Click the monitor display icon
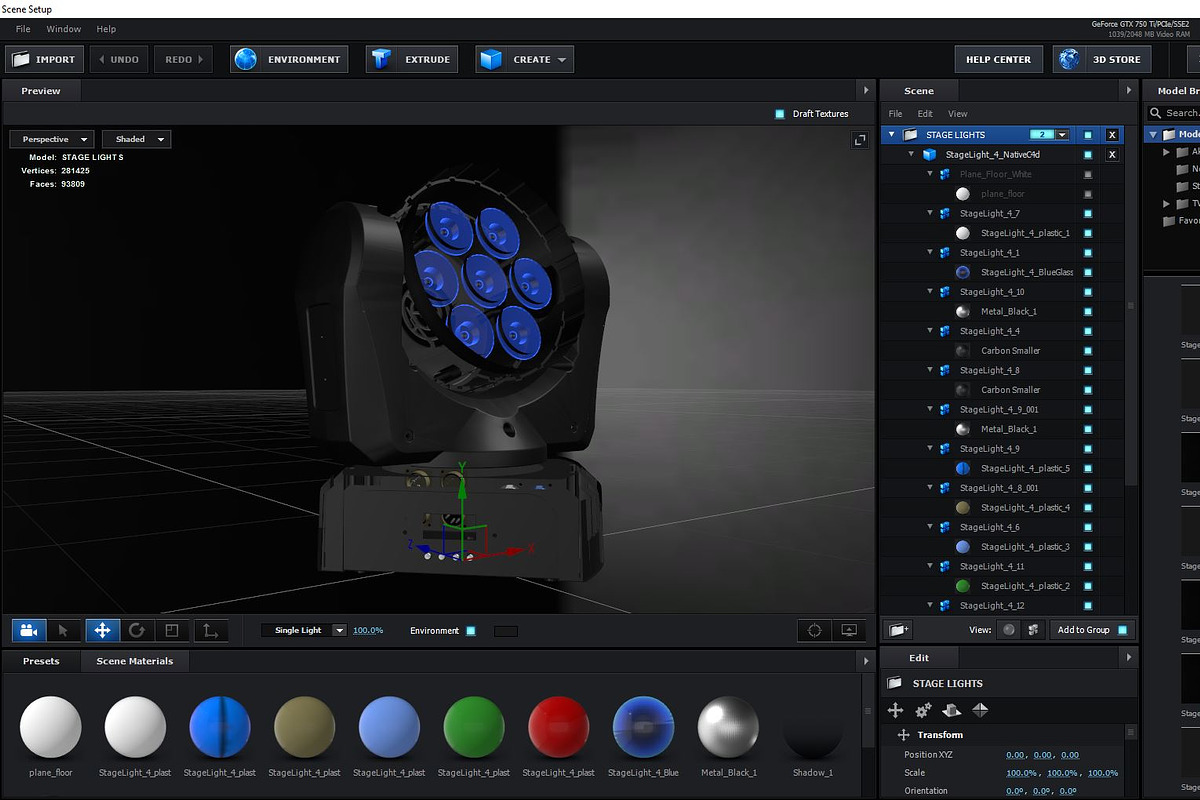Image resolution: width=1200 pixels, height=800 pixels. (x=850, y=630)
